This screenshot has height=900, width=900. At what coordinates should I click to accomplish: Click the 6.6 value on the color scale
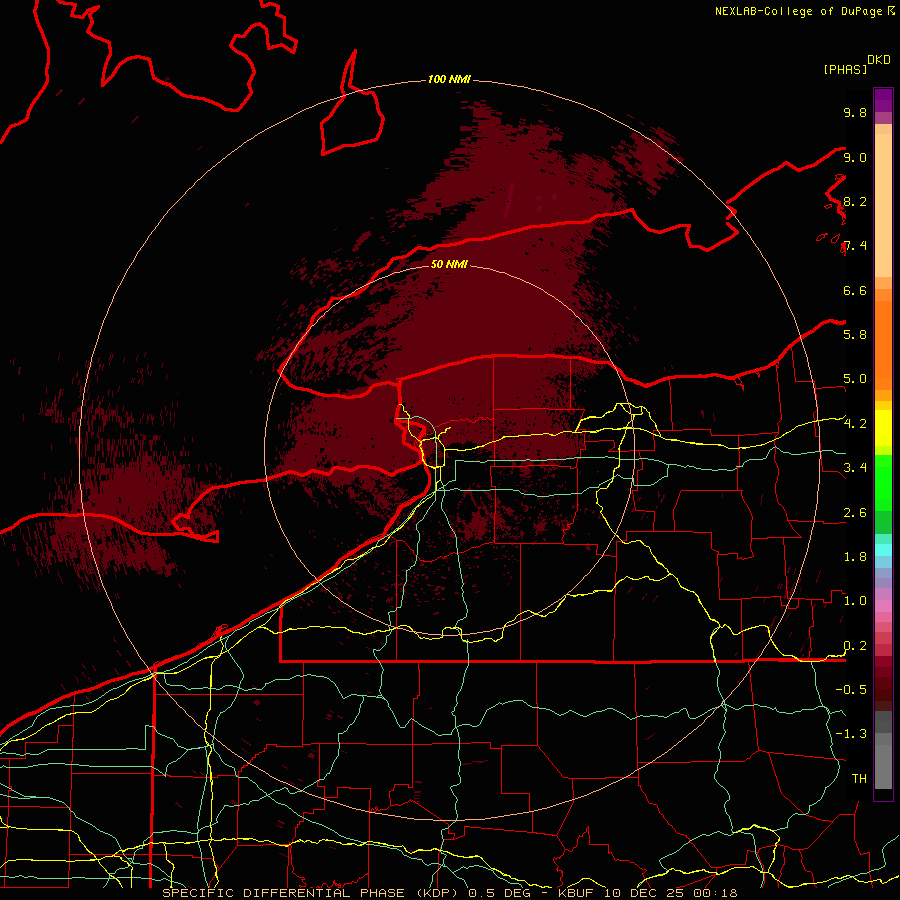coord(855,290)
